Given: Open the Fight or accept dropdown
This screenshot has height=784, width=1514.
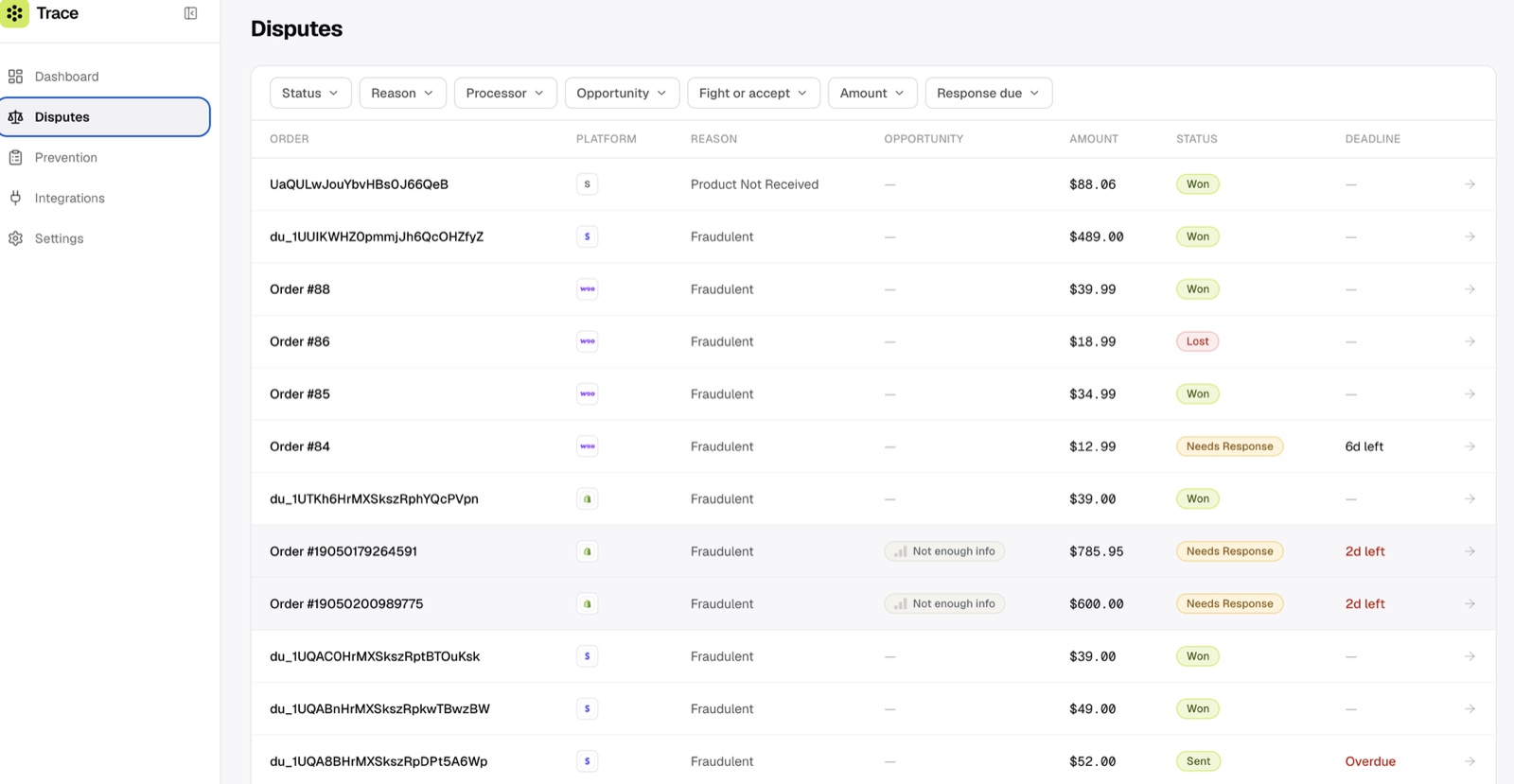Looking at the screenshot, I should (753, 93).
